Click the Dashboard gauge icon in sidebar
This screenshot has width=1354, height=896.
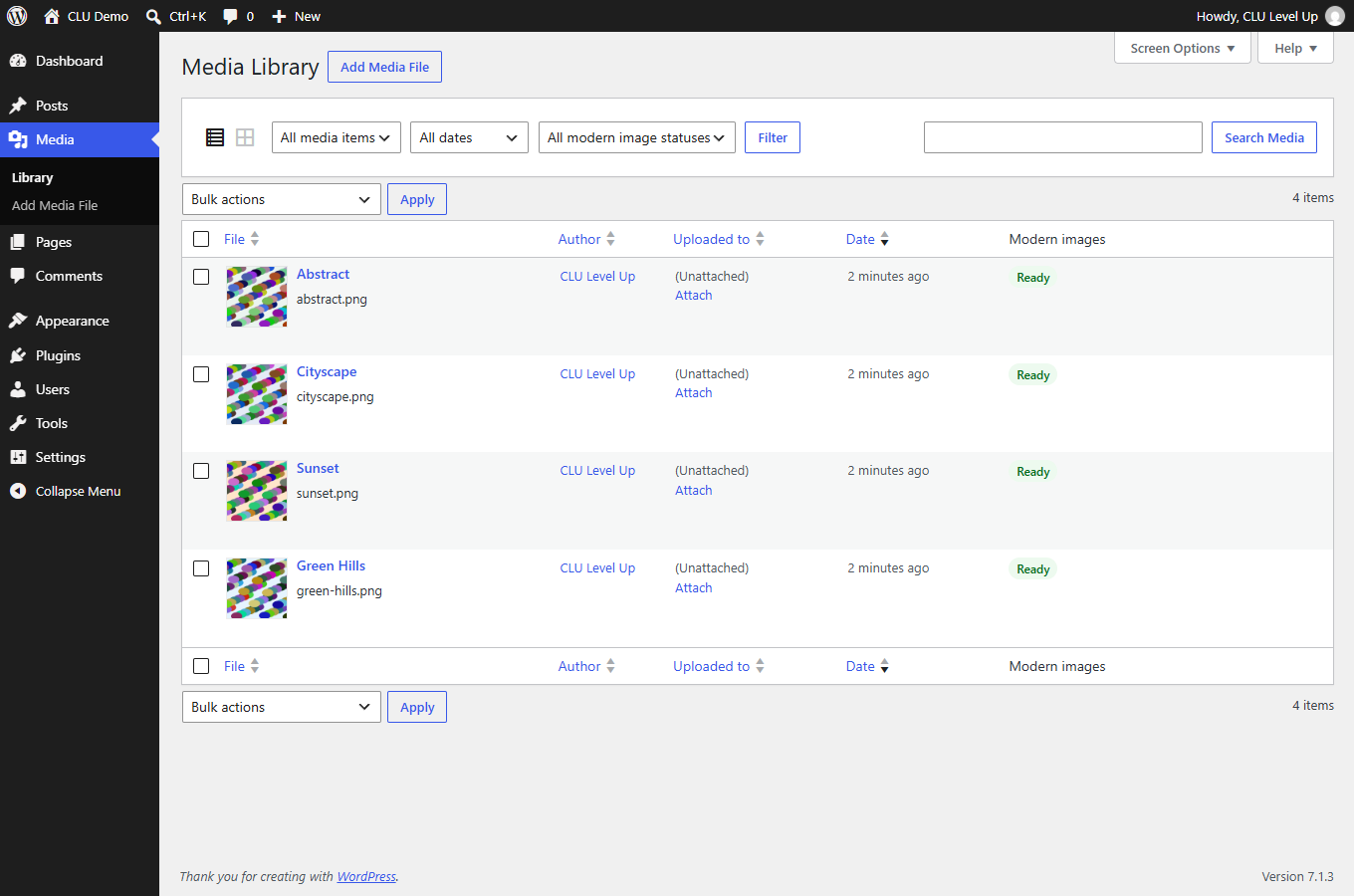point(18,61)
